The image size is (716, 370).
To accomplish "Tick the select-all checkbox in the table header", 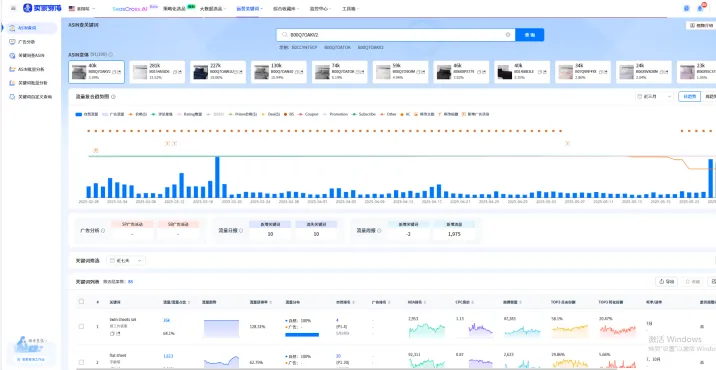I will [x=81, y=301].
